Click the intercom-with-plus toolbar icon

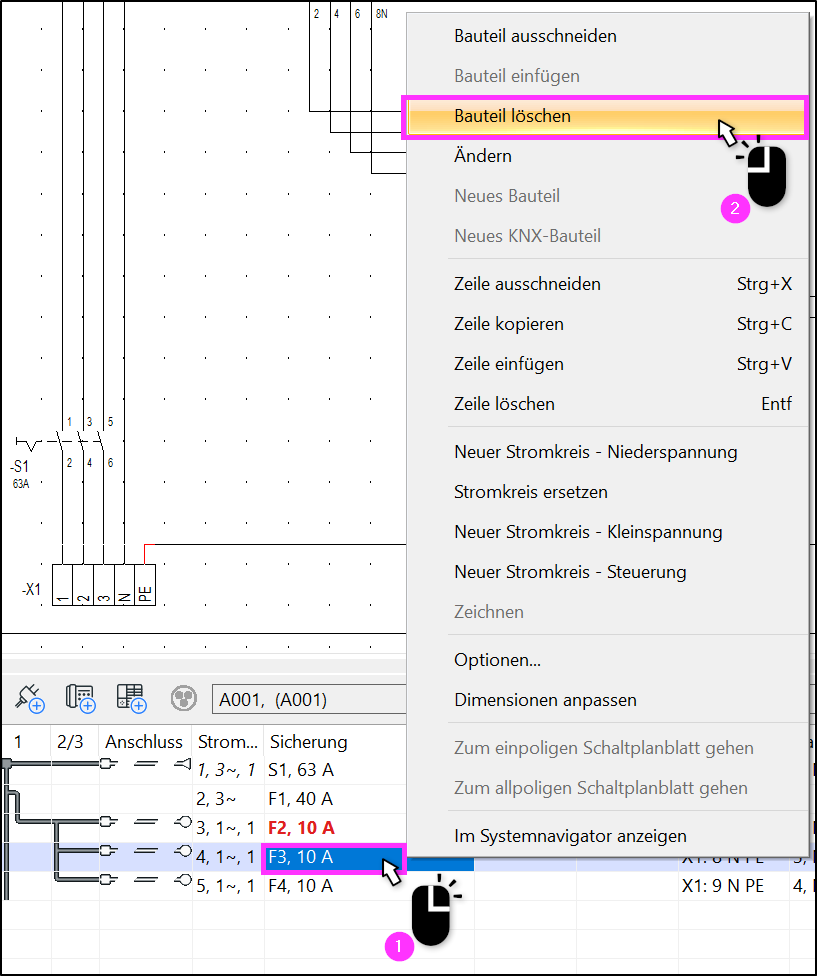[x=80, y=698]
